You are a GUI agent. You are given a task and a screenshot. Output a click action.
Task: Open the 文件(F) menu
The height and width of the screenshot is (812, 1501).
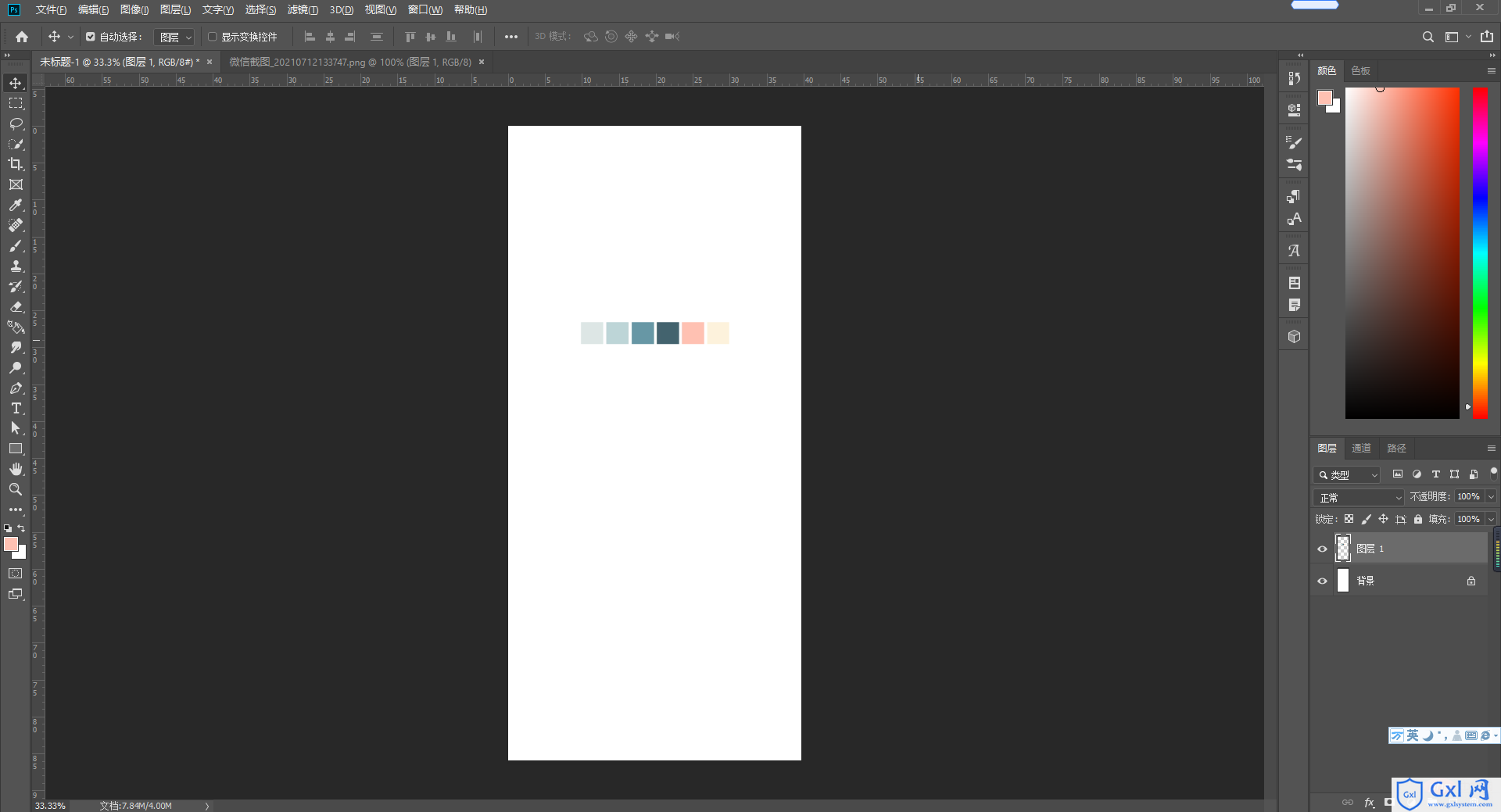point(51,9)
